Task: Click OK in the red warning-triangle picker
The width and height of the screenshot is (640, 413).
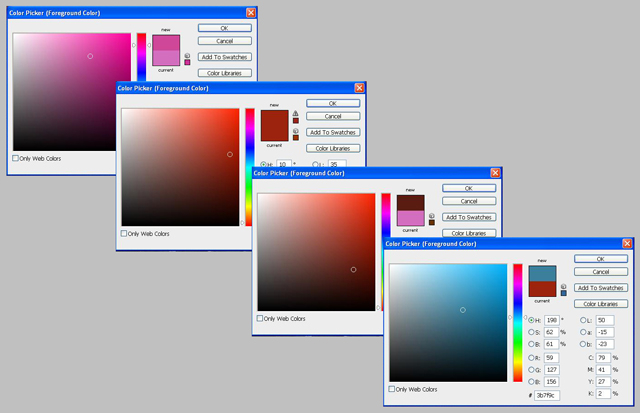Action: click(x=333, y=103)
